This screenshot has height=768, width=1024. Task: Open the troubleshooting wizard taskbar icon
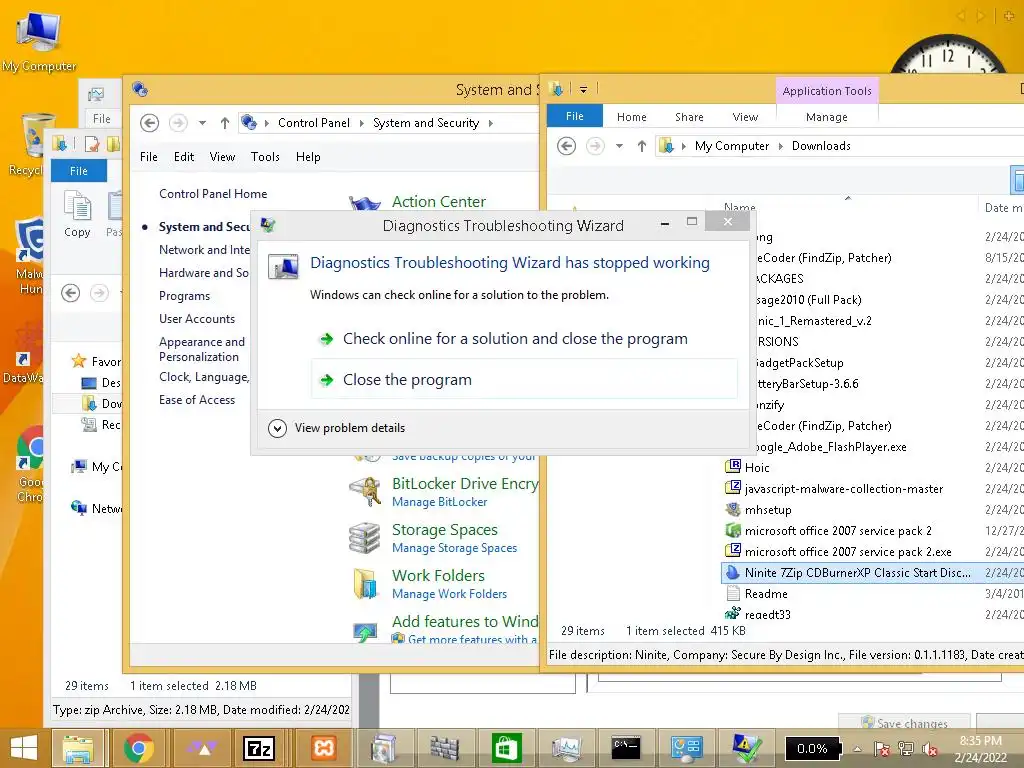pyautogui.click(x=746, y=748)
